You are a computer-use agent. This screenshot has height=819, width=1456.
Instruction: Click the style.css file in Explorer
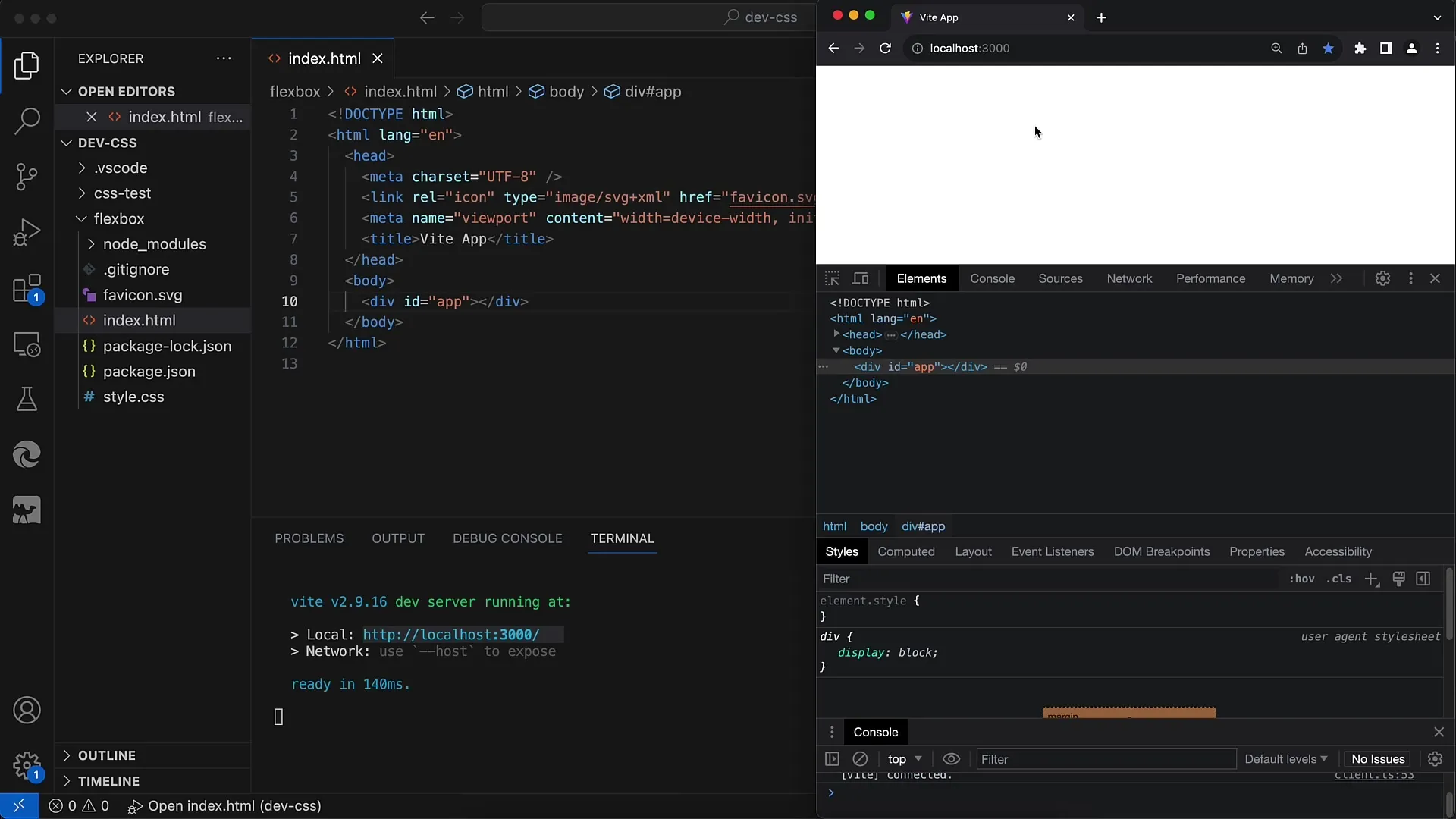click(x=133, y=396)
